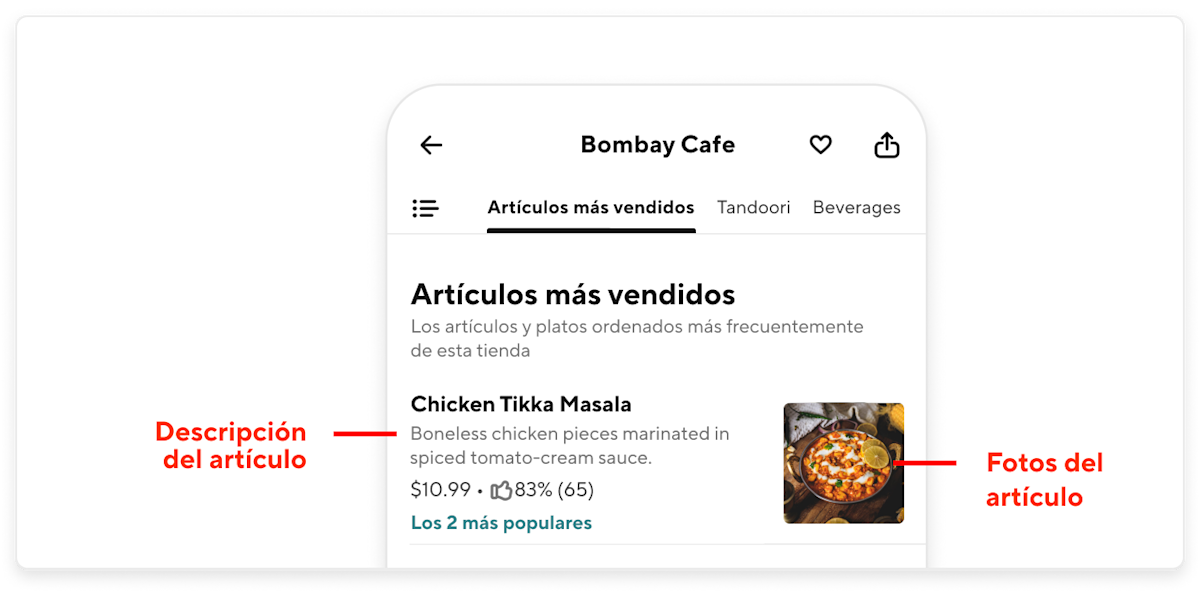Open the Beverages tab
The image size is (1200, 602).
[857, 208]
